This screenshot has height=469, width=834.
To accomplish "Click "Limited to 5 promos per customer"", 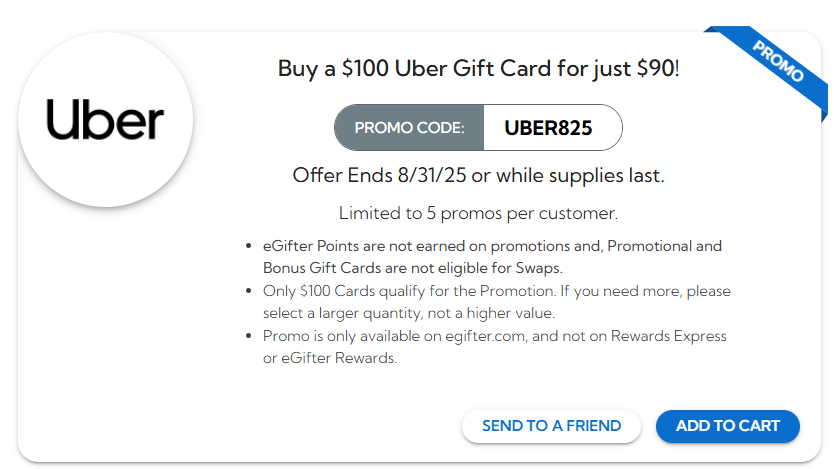I will pyautogui.click(x=478, y=213).
